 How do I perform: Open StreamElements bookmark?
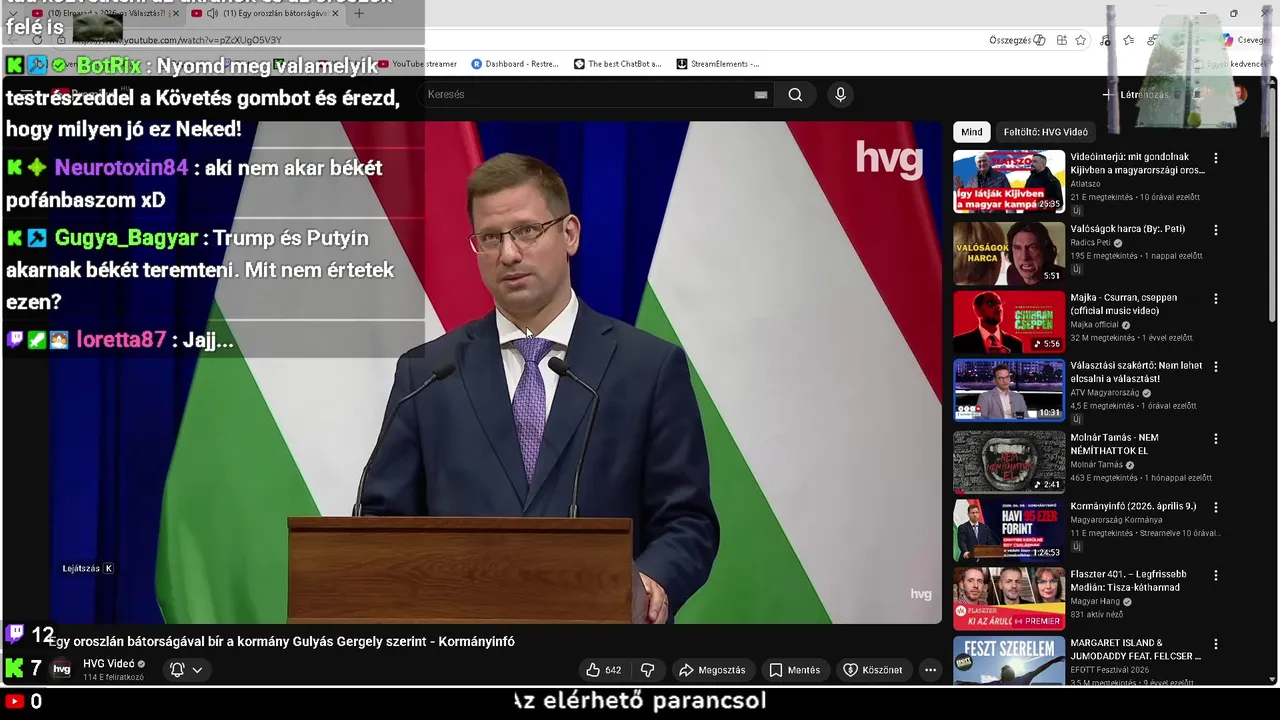718,64
